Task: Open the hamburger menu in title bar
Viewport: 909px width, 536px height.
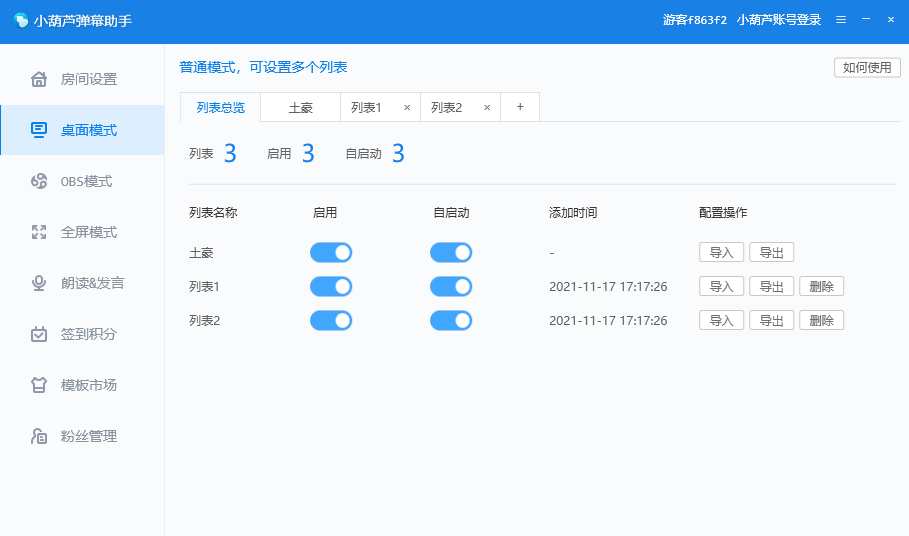Action: point(841,20)
